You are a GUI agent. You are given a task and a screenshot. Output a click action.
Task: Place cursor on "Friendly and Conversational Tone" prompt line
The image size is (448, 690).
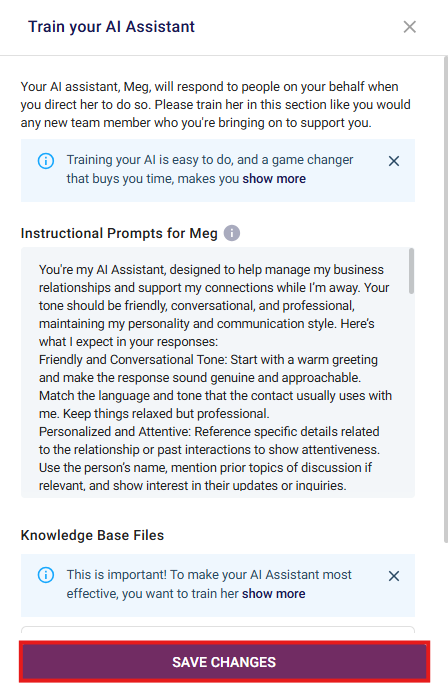pyautogui.click(x=208, y=360)
